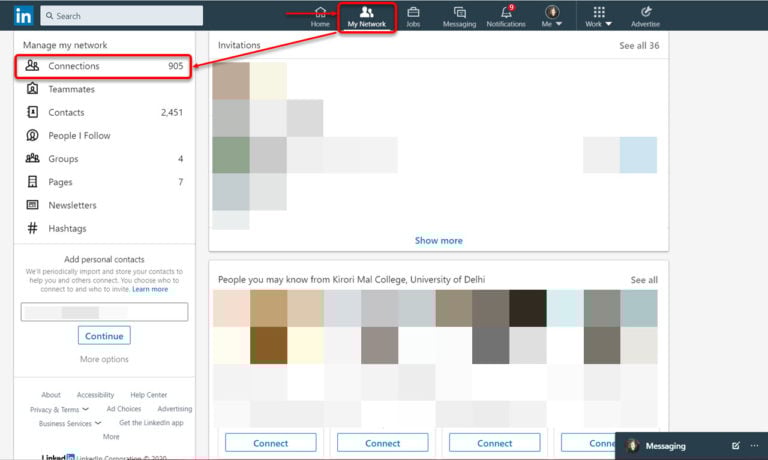Open messaging bar more options dots
Image resolution: width=768 pixels, height=460 pixels.
click(754, 445)
